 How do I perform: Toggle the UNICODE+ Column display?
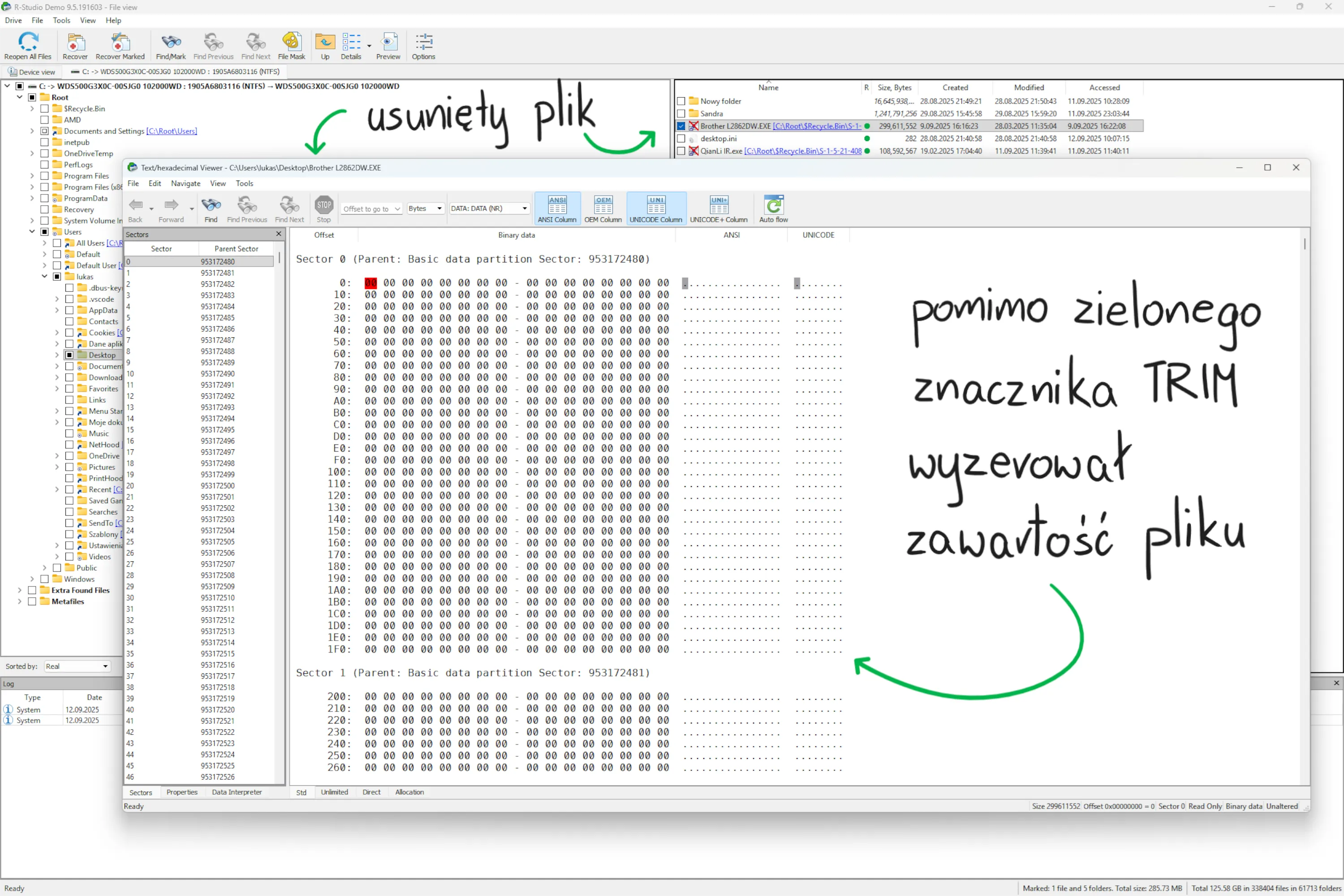click(x=719, y=209)
